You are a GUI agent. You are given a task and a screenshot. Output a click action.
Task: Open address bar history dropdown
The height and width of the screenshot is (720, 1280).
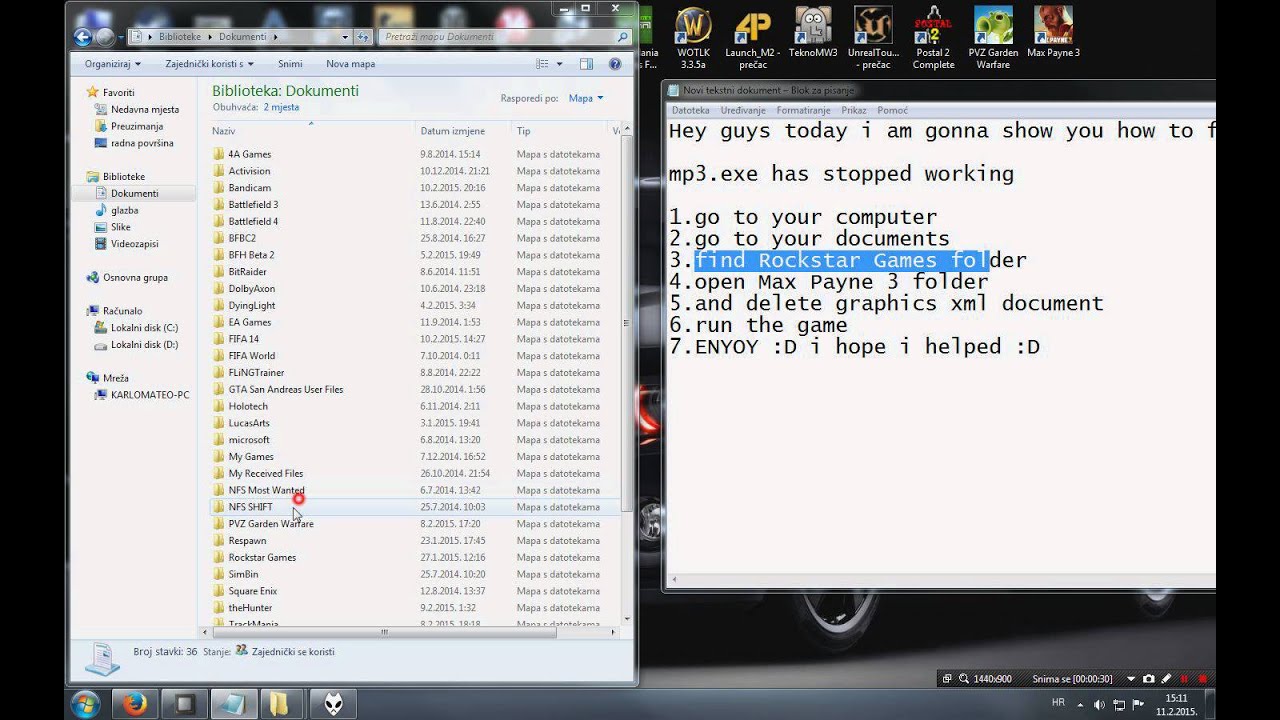(345, 37)
